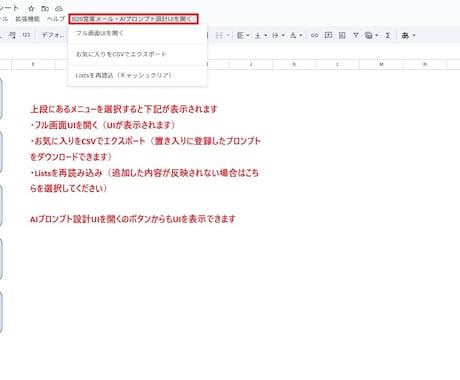This screenshot has height=380, width=460.
Task: Select column K header
Action: click(x=294, y=64)
